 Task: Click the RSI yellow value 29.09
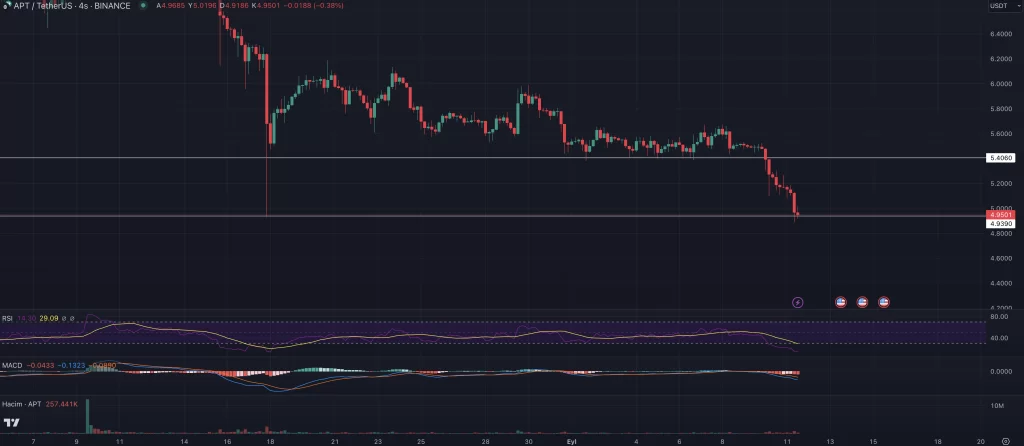[x=49, y=318]
